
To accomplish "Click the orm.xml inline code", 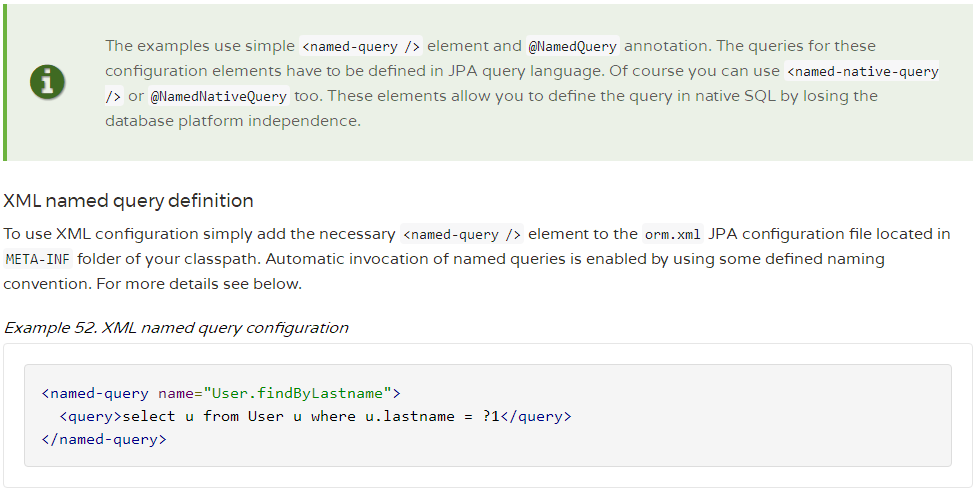I will tap(673, 234).
